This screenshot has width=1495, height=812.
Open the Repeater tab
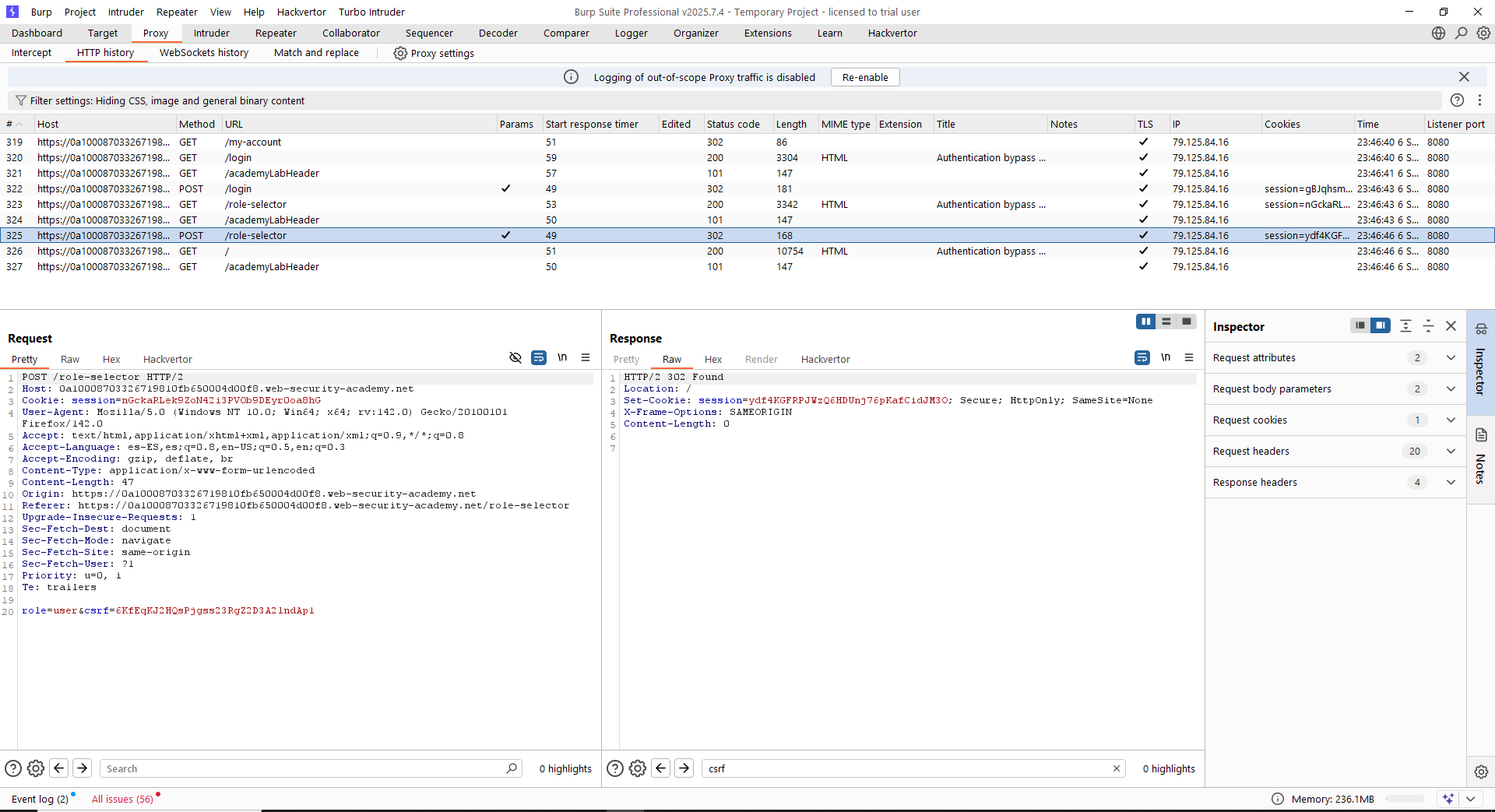(276, 33)
